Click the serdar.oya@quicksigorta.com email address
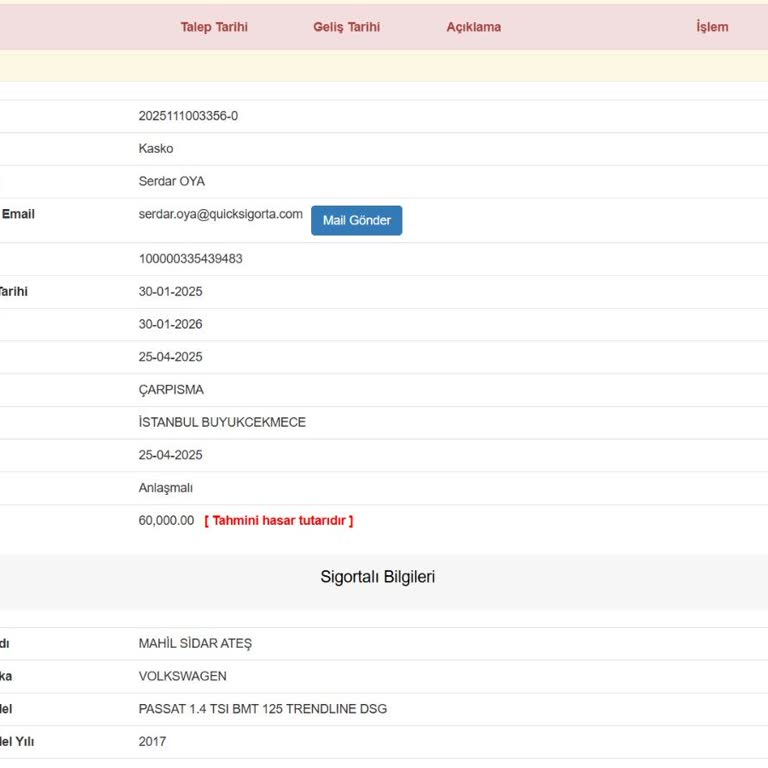Viewport: 768px width, 768px height. click(220, 214)
